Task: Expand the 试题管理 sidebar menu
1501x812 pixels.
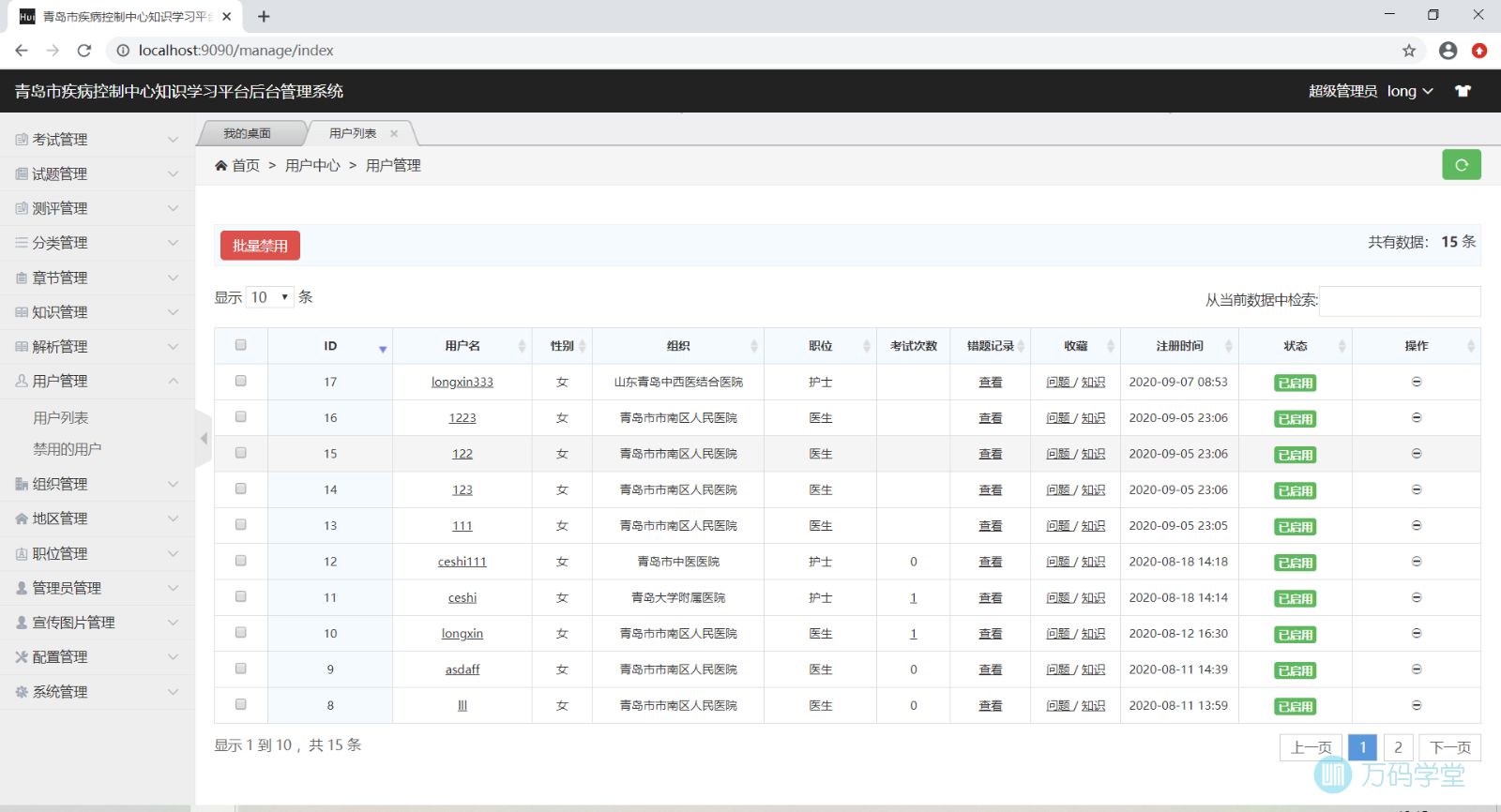Action: (x=97, y=173)
